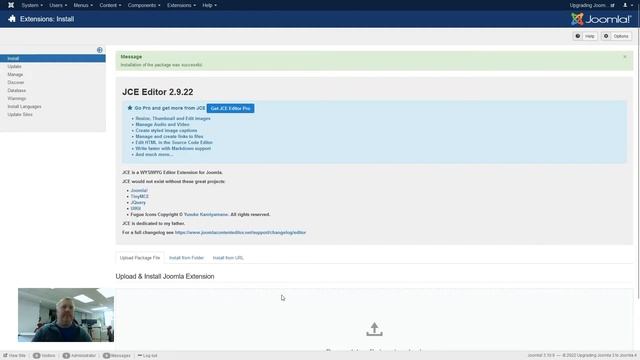Viewport: 640px width, 360px height.
Task: Open Manage in the sidebar
Action: (x=15, y=75)
